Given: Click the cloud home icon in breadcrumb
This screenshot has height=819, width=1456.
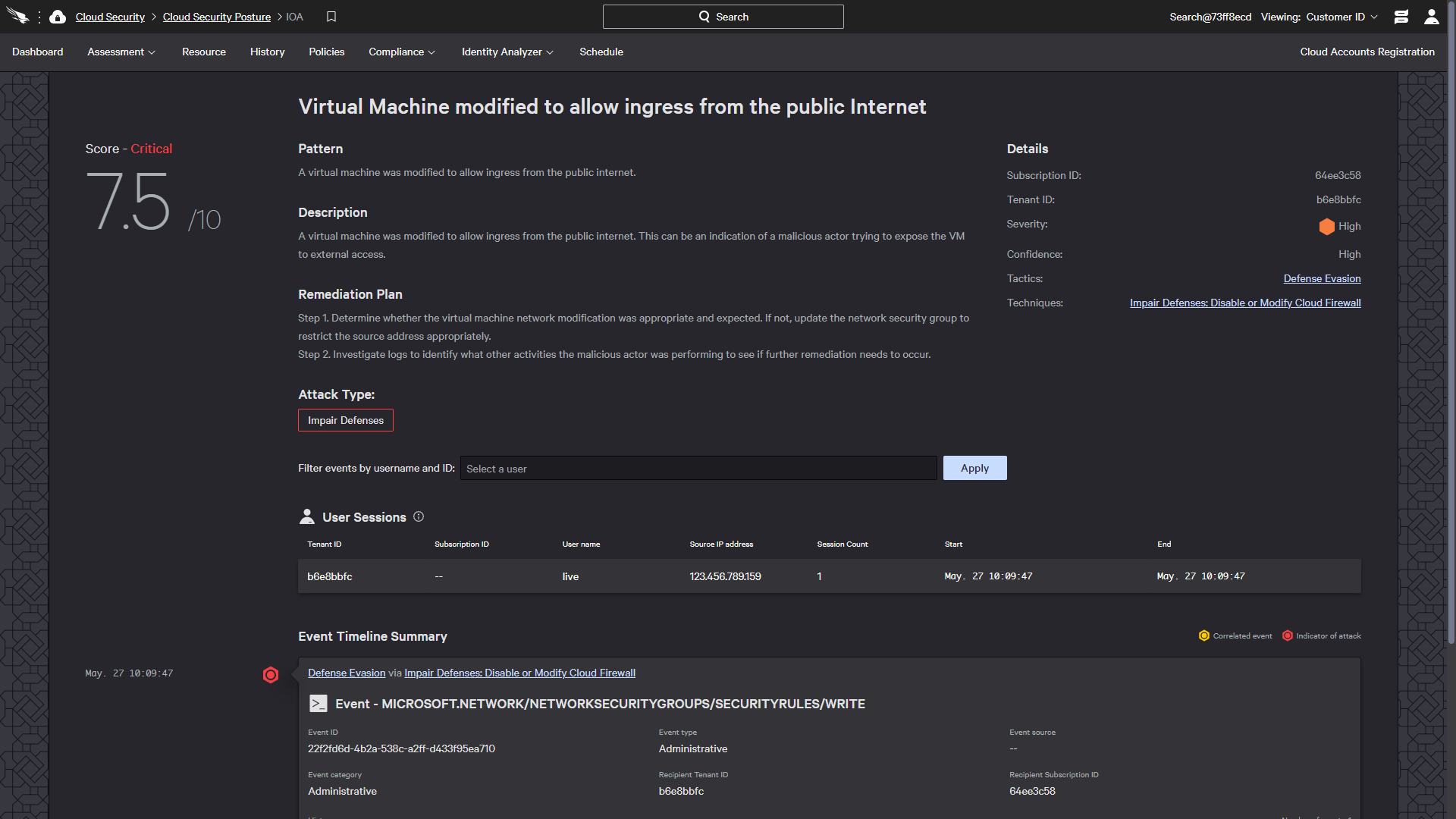Looking at the screenshot, I should [x=58, y=17].
